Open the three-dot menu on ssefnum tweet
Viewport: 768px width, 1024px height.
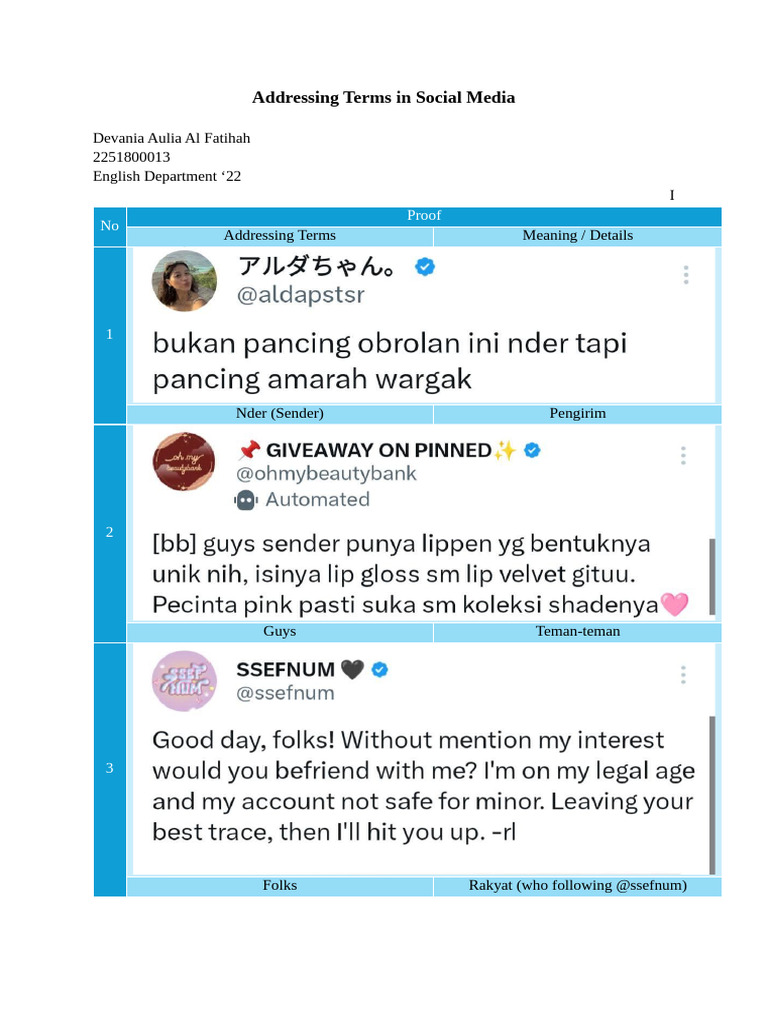pyautogui.click(x=683, y=675)
